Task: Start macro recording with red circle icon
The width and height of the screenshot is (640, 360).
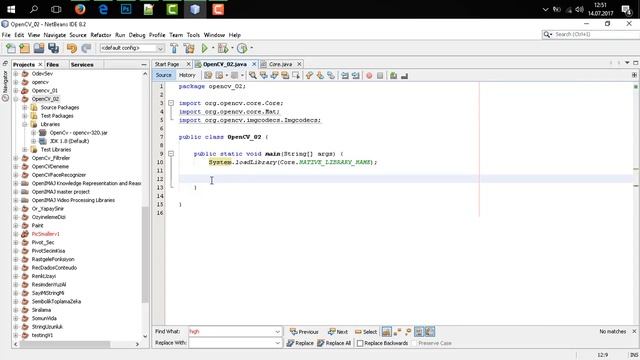Action: pos(369,76)
